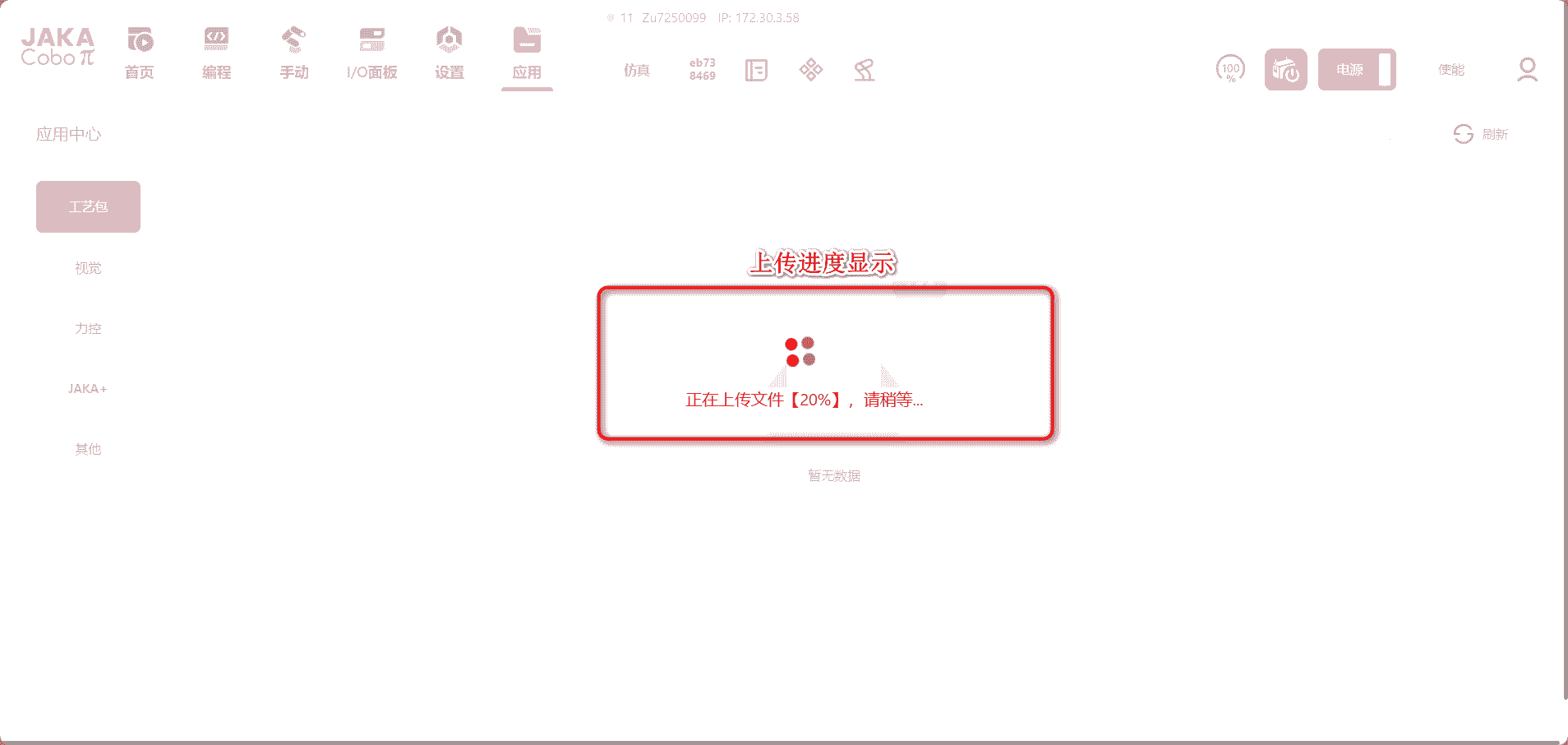Click the 刷新 refresh button

pos(1481,134)
